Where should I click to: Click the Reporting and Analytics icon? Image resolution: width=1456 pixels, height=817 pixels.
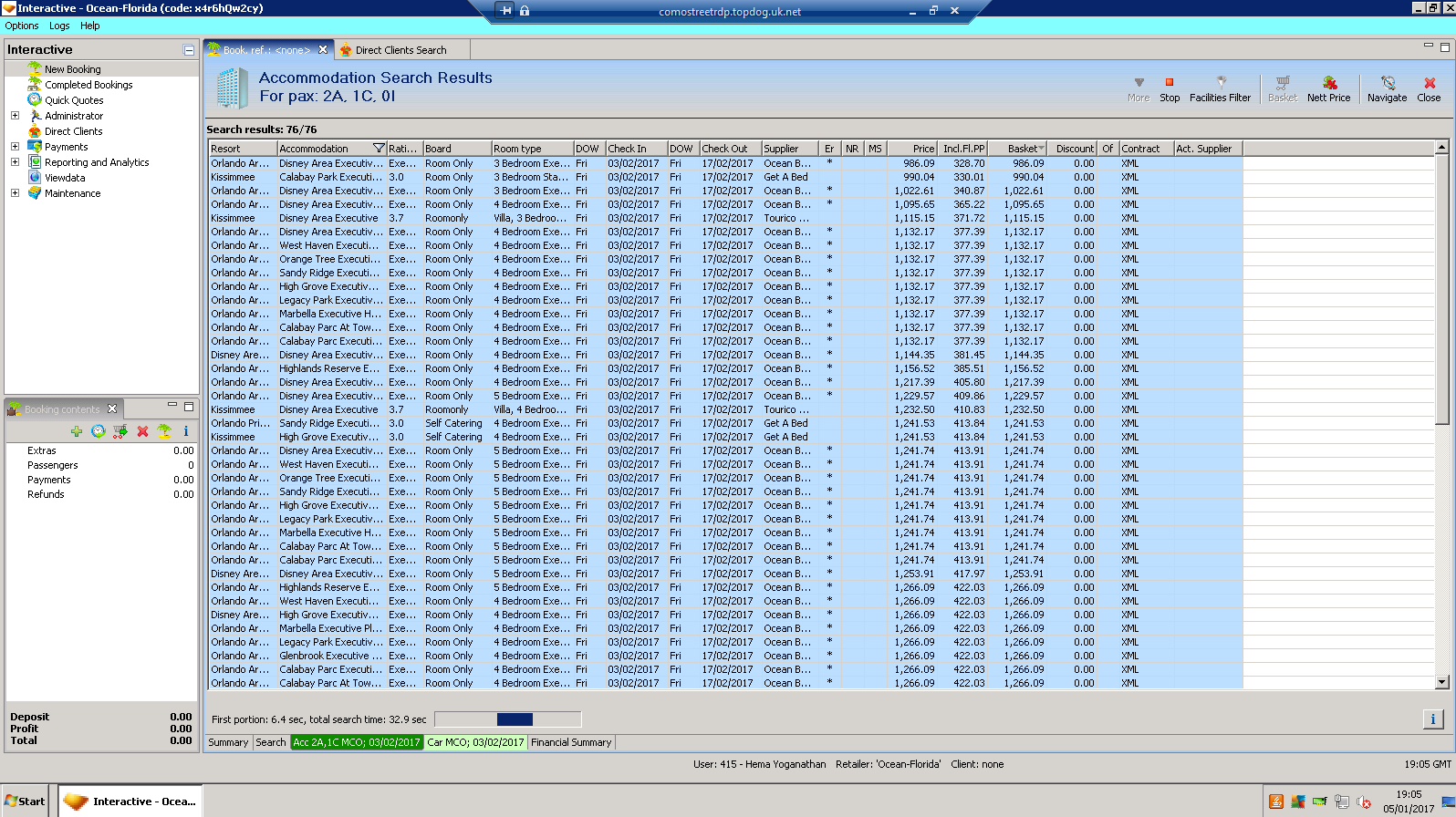(35, 161)
